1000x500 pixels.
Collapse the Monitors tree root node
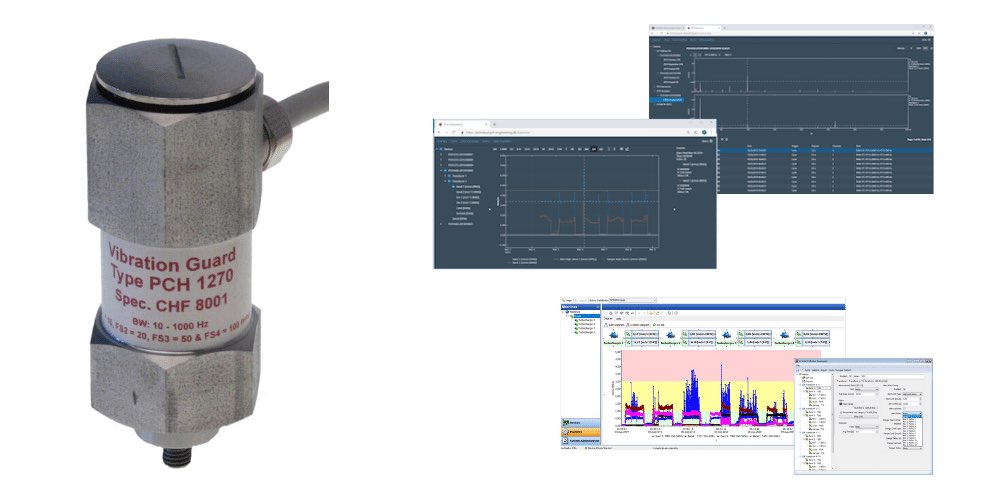pos(565,312)
